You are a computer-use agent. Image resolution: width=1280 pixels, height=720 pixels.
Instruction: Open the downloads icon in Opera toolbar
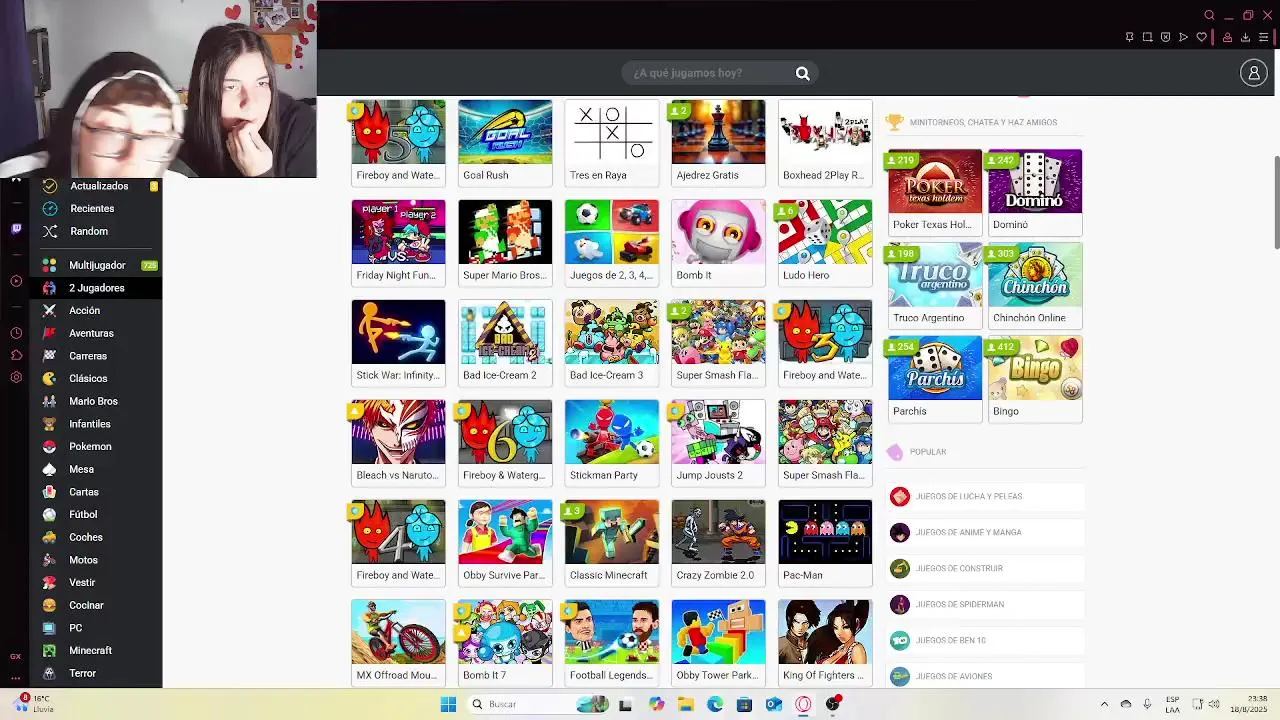click(1245, 37)
